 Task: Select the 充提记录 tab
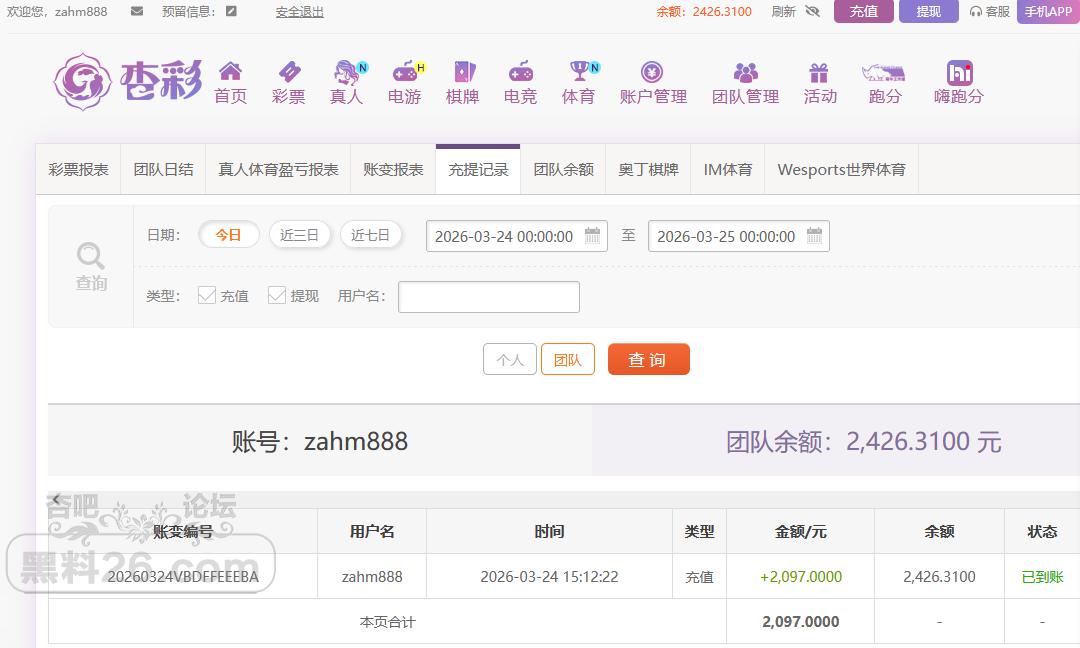[478, 169]
